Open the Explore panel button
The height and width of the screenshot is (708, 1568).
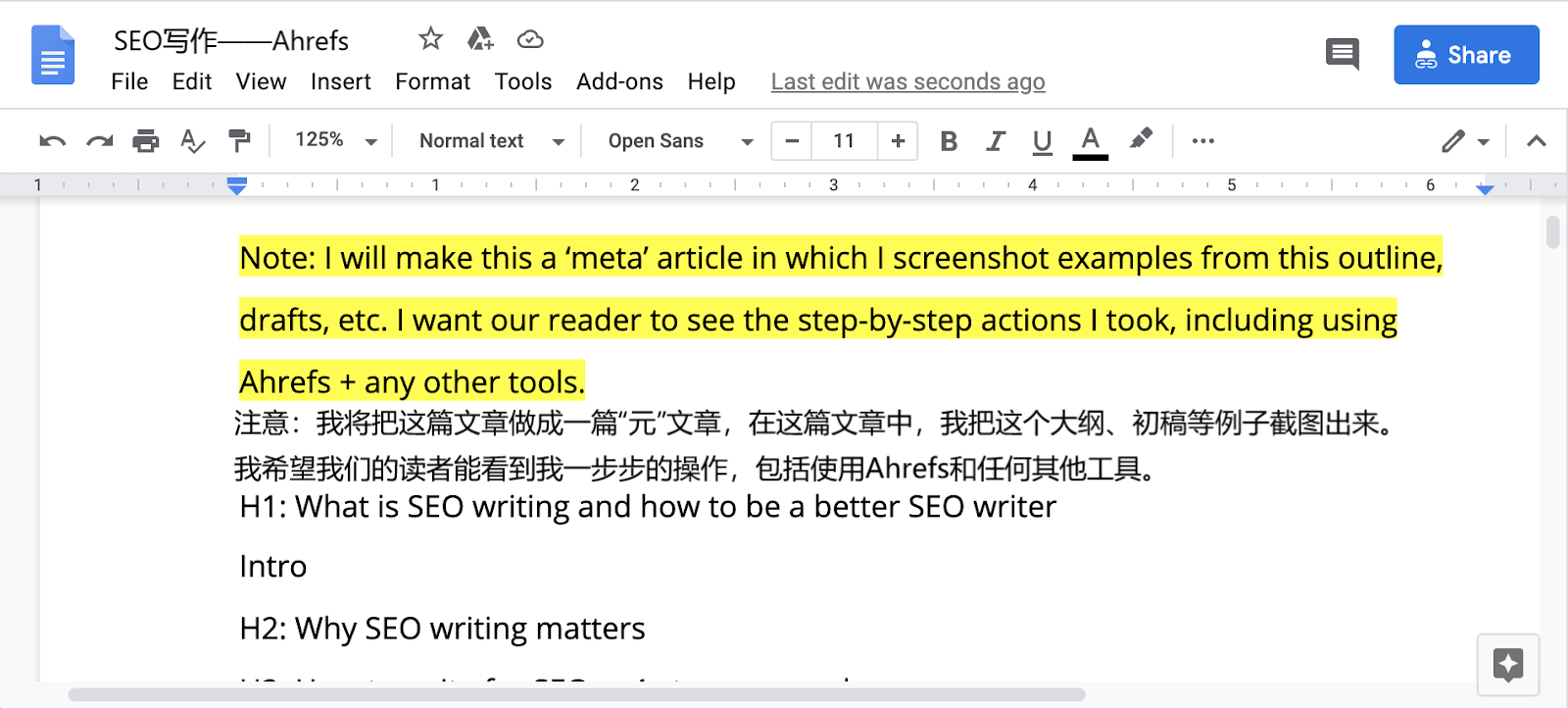[x=1508, y=664]
